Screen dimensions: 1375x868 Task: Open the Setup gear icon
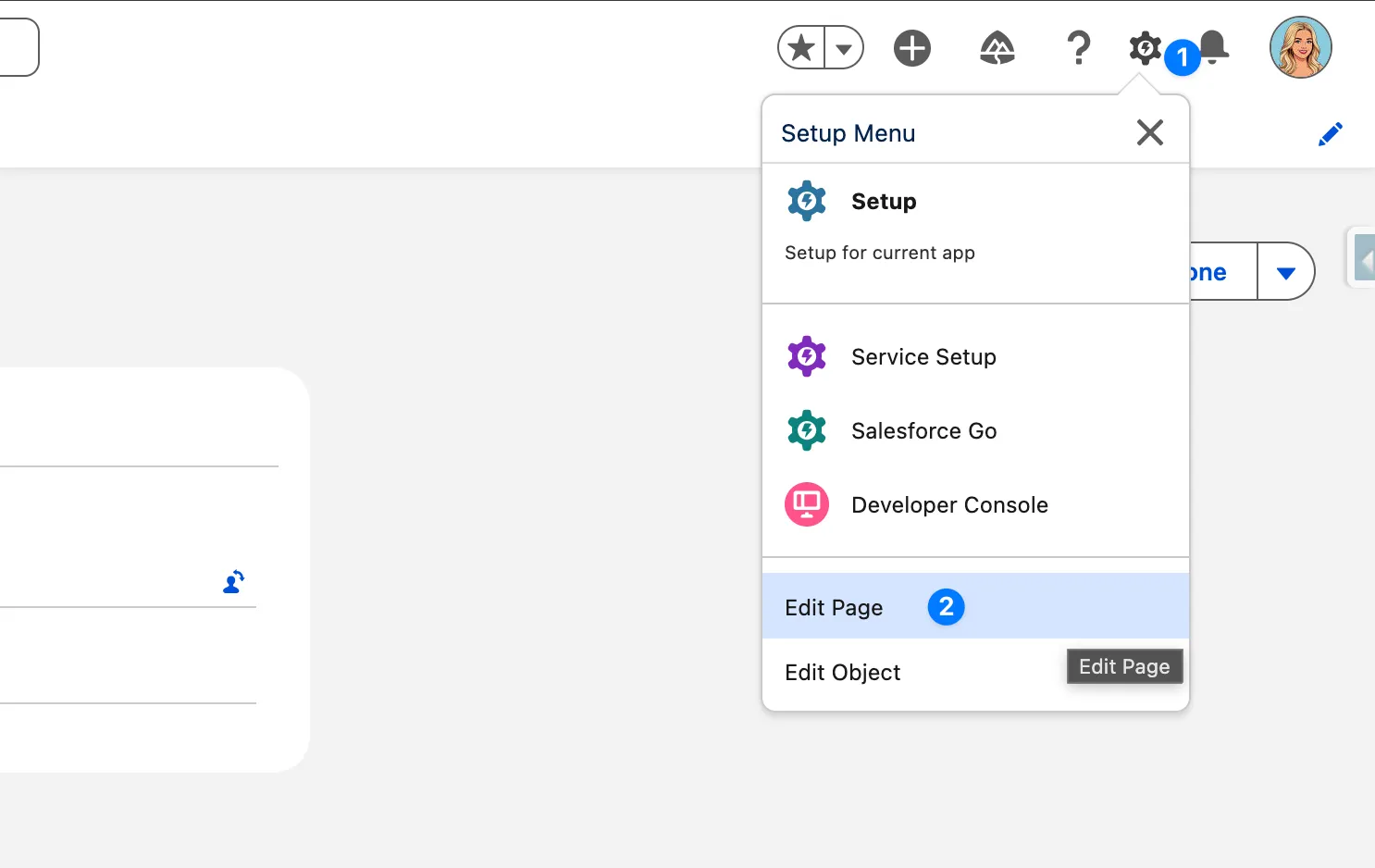click(x=1145, y=48)
